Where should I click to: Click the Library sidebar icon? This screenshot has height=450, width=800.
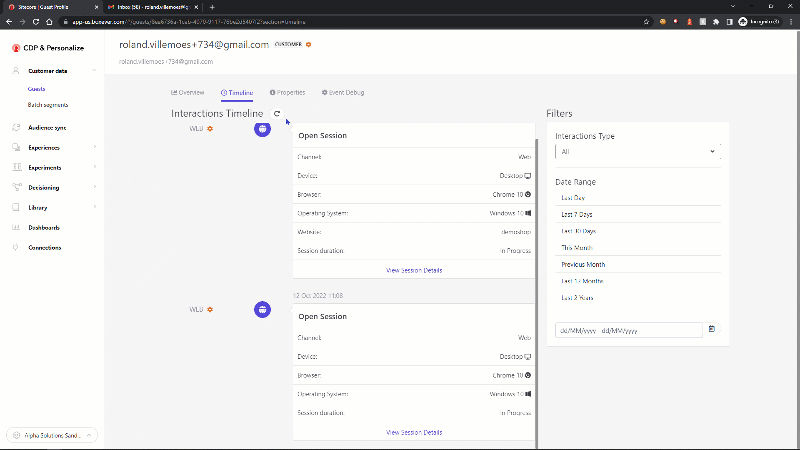[16, 207]
